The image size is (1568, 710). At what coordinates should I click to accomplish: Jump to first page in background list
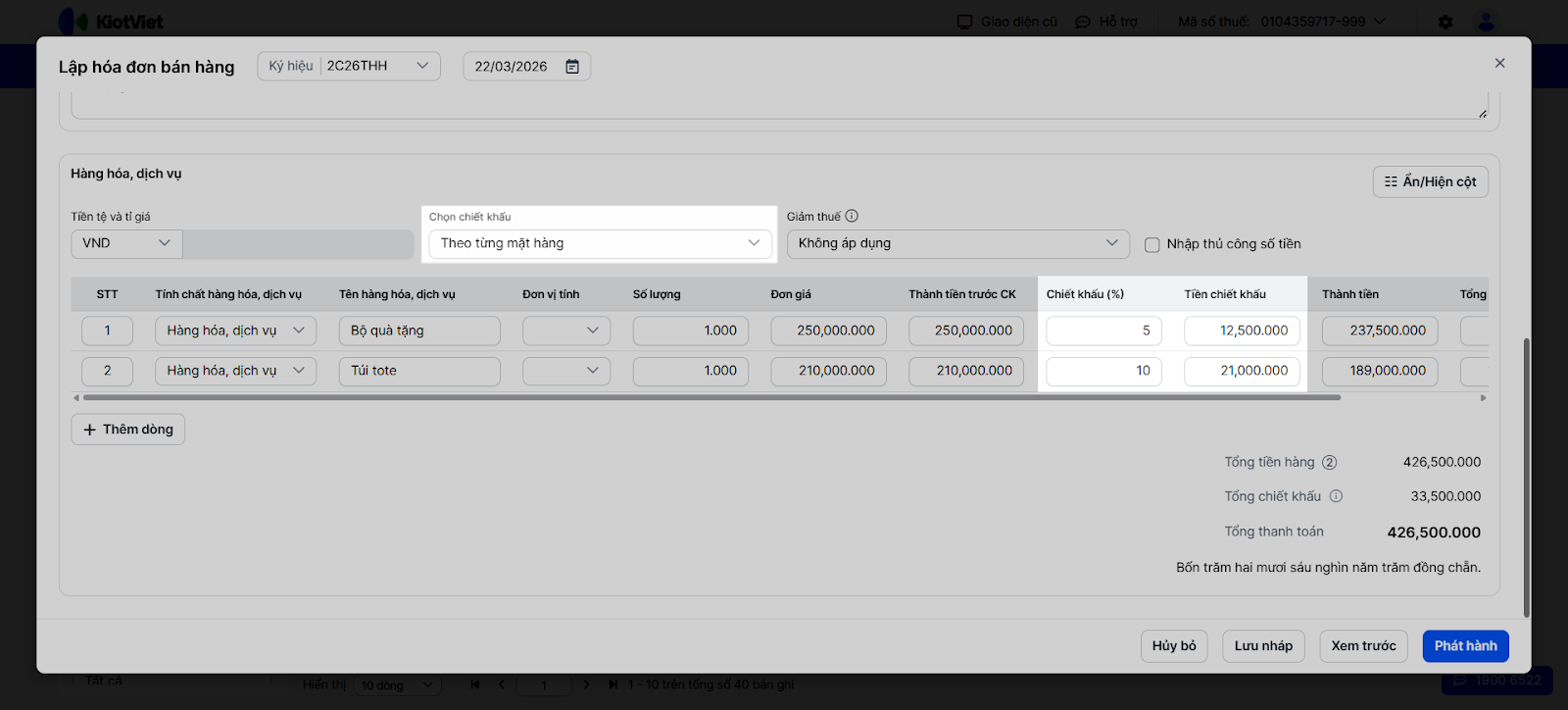(x=475, y=685)
